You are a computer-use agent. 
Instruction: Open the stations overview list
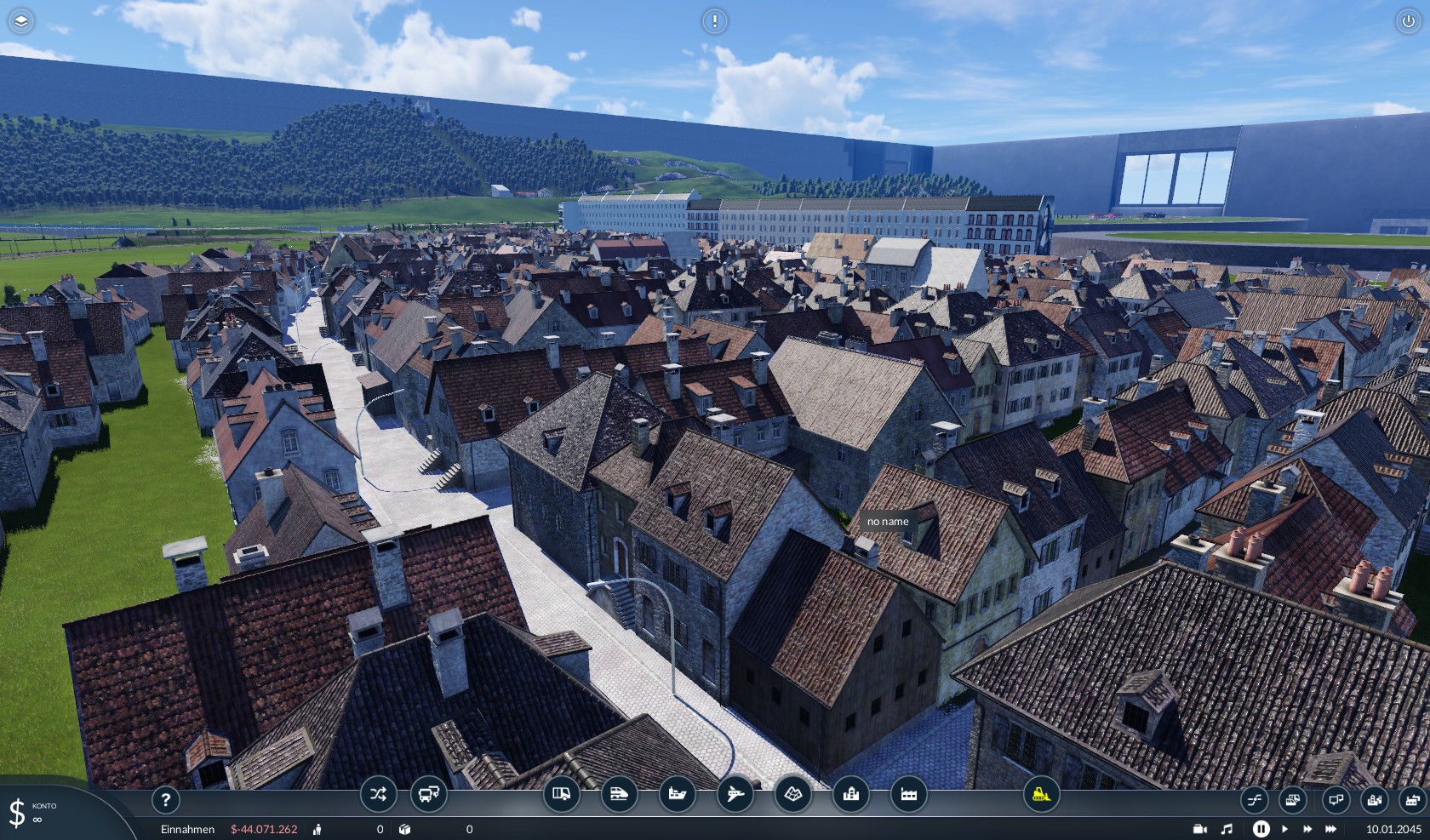[1336, 799]
